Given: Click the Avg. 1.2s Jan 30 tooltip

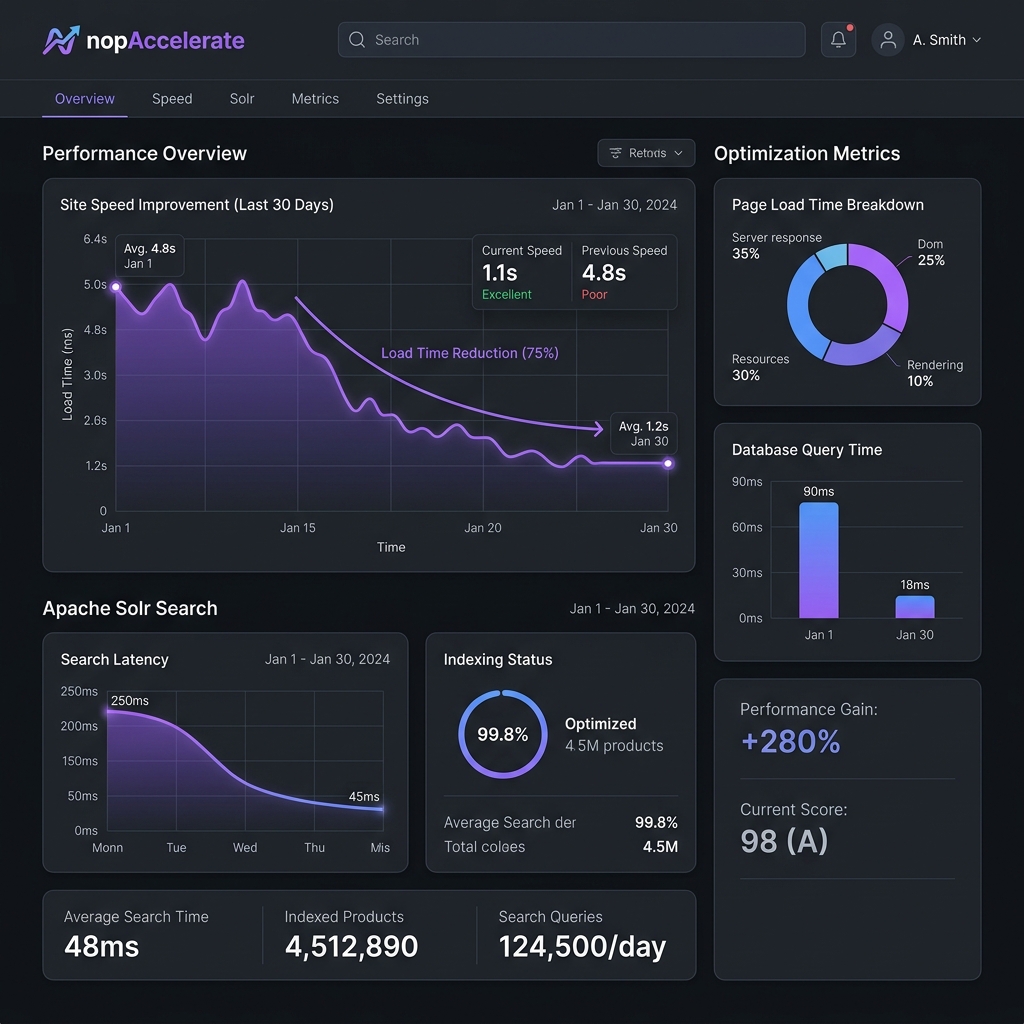Looking at the screenshot, I should (643, 433).
